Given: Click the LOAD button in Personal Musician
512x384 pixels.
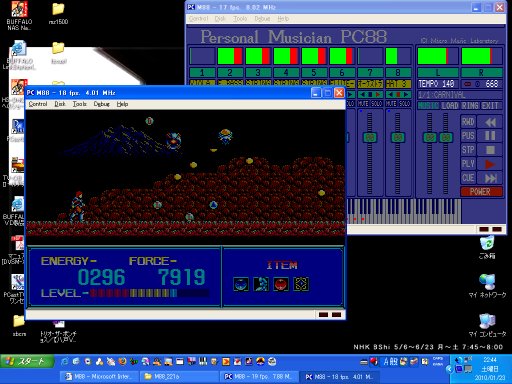Looking at the screenshot, I should (x=450, y=106).
